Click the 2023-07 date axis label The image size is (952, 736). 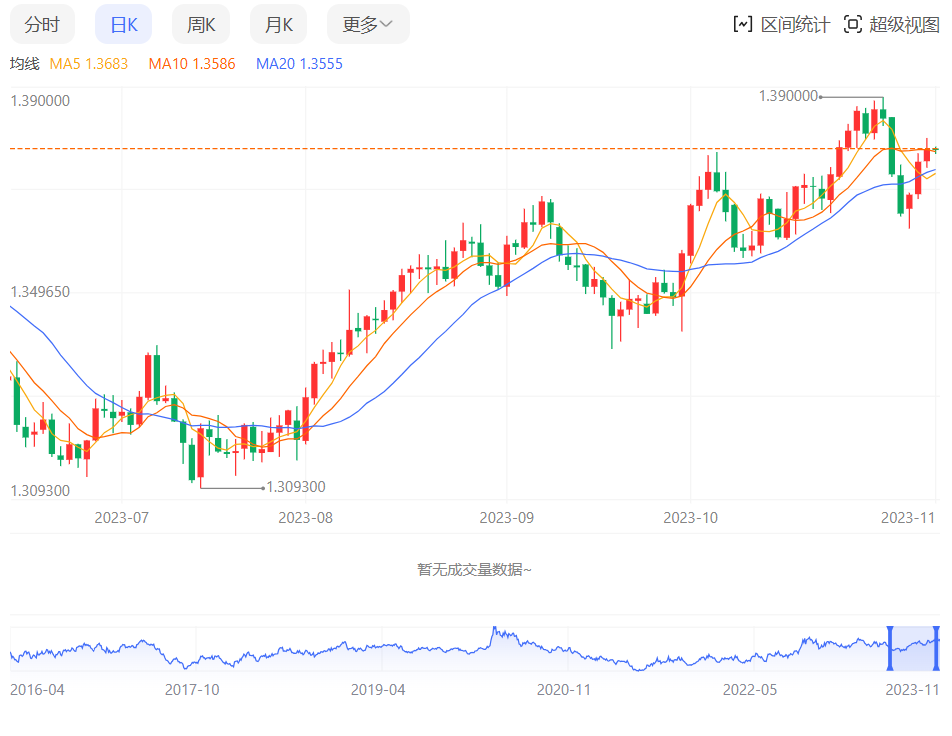[x=121, y=518]
